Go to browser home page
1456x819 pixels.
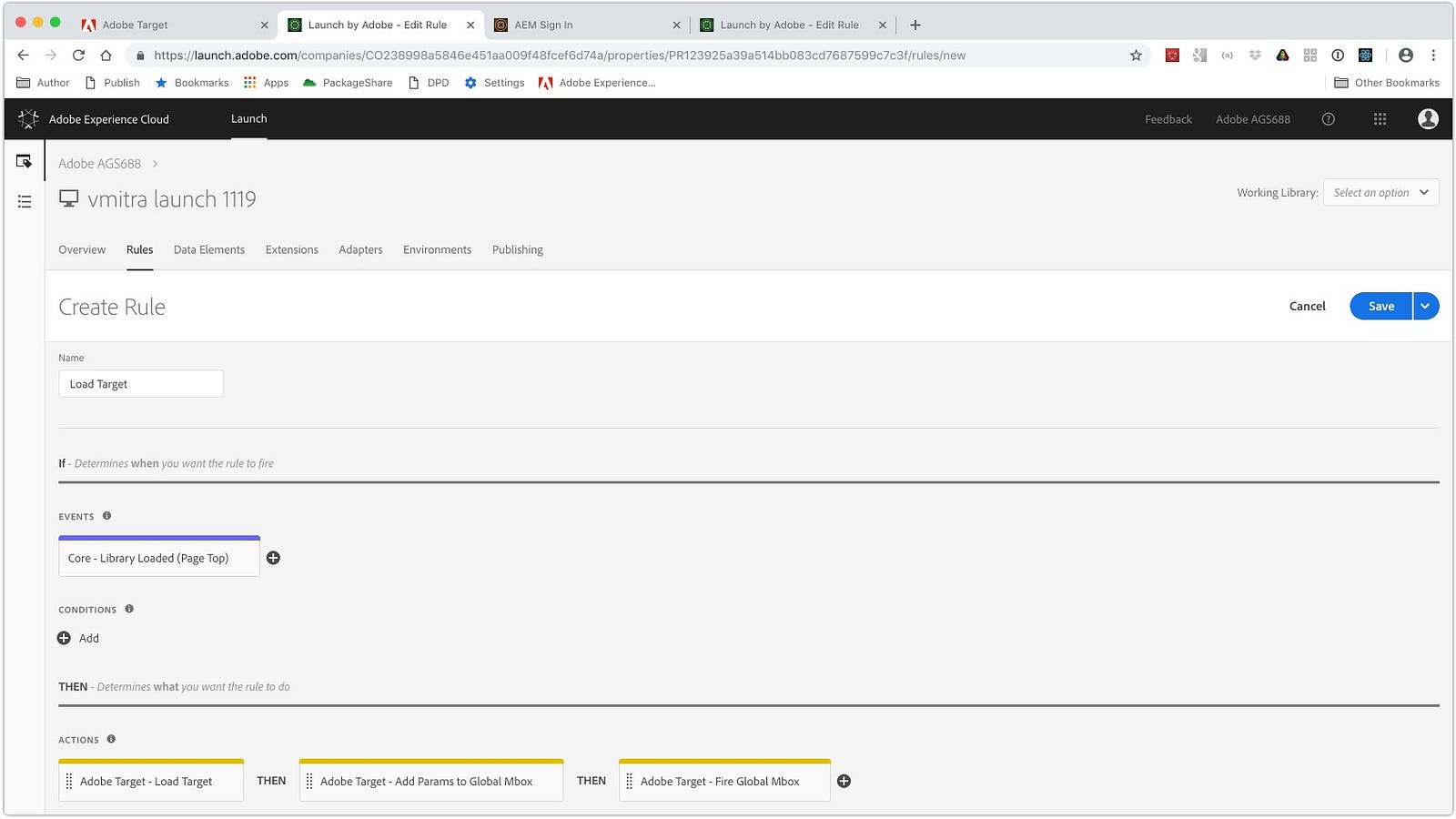click(x=106, y=56)
